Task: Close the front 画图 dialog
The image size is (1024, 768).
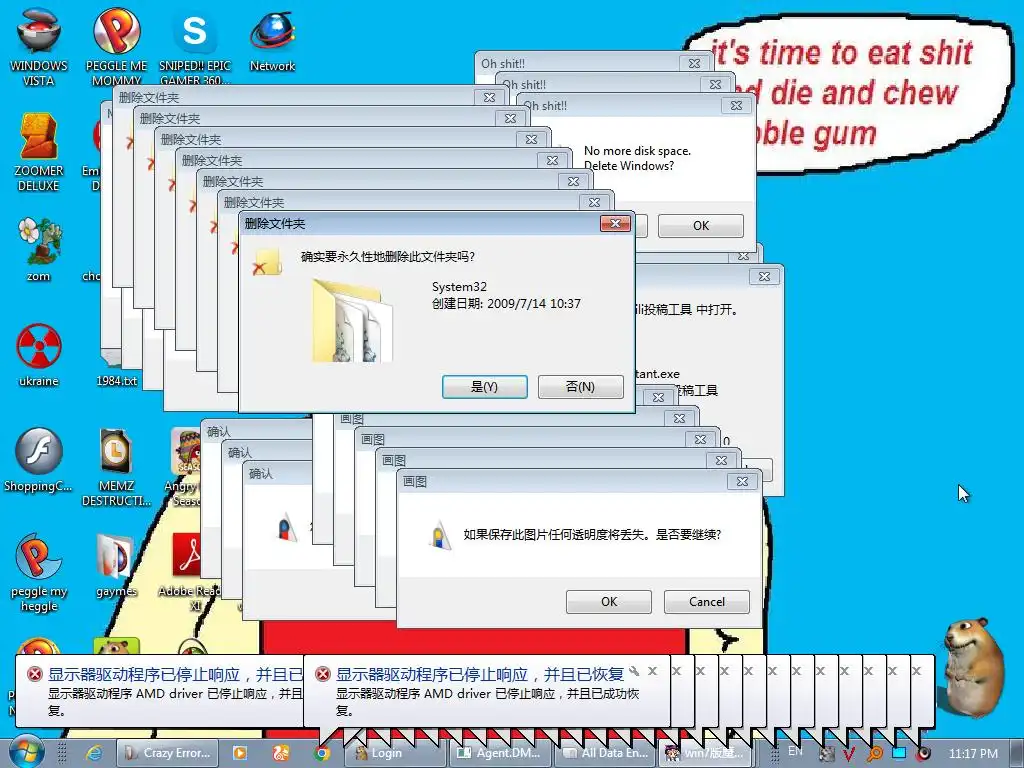Action: [743, 481]
